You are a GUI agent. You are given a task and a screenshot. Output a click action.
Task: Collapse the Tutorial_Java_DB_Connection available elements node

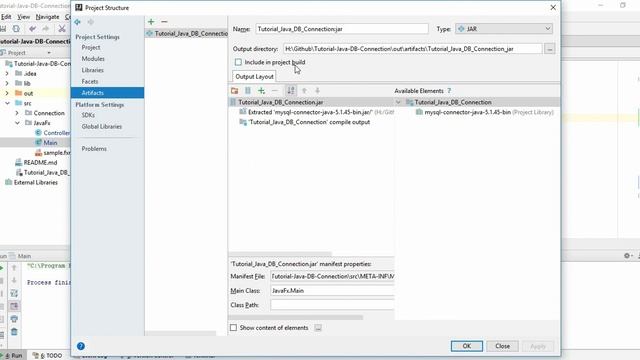[x=398, y=102]
